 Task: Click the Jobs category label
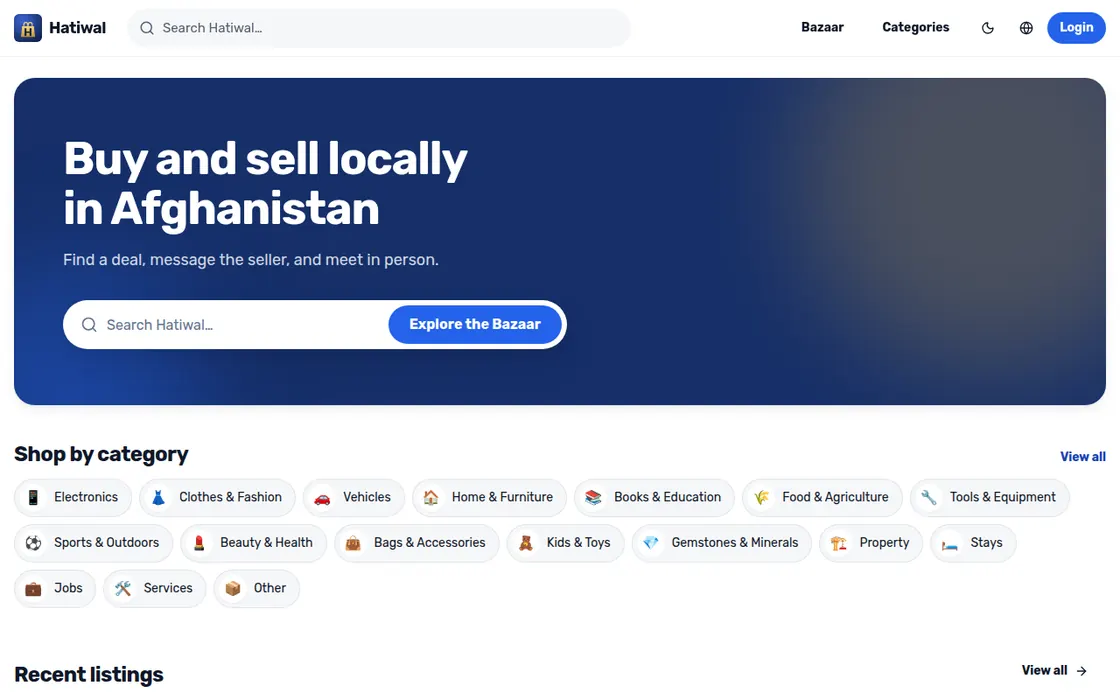point(69,588)
